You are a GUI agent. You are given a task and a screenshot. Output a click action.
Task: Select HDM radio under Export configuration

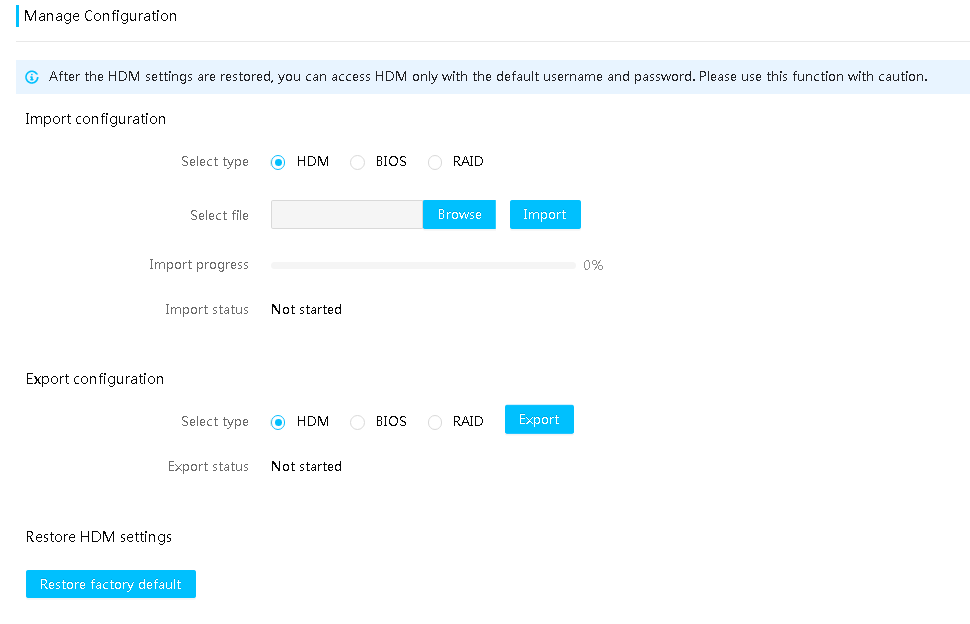point(278,422)
